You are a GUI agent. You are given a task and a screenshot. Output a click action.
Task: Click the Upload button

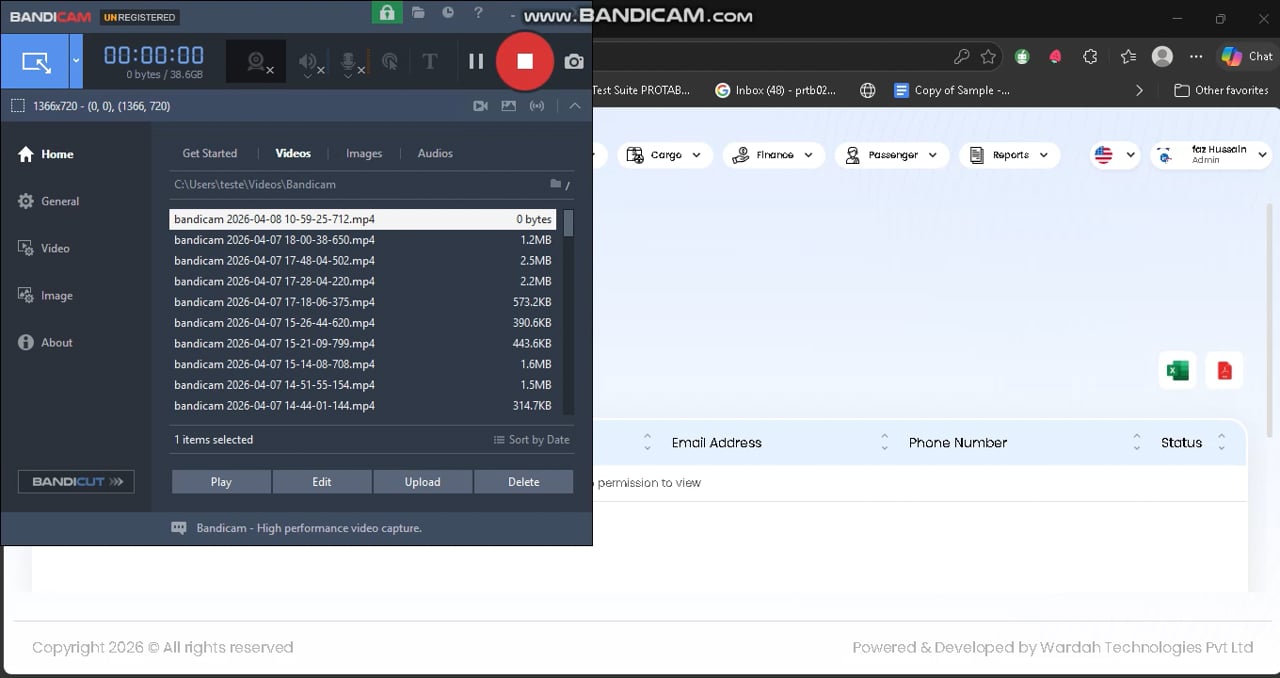422,482
